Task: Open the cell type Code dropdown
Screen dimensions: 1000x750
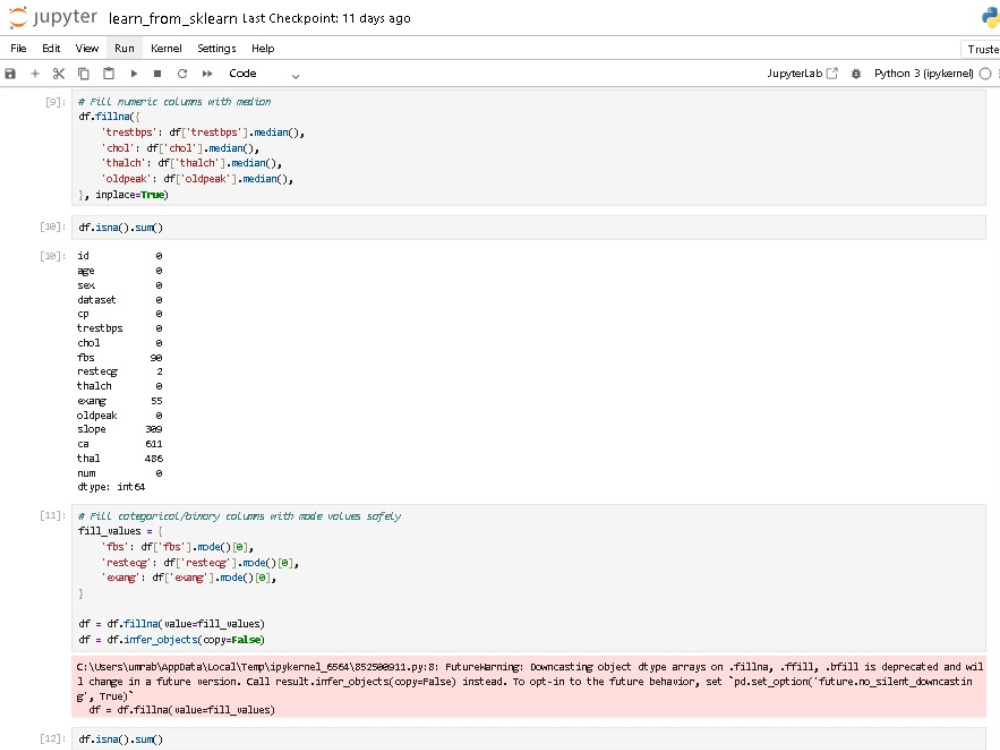Action: [263, 74]
